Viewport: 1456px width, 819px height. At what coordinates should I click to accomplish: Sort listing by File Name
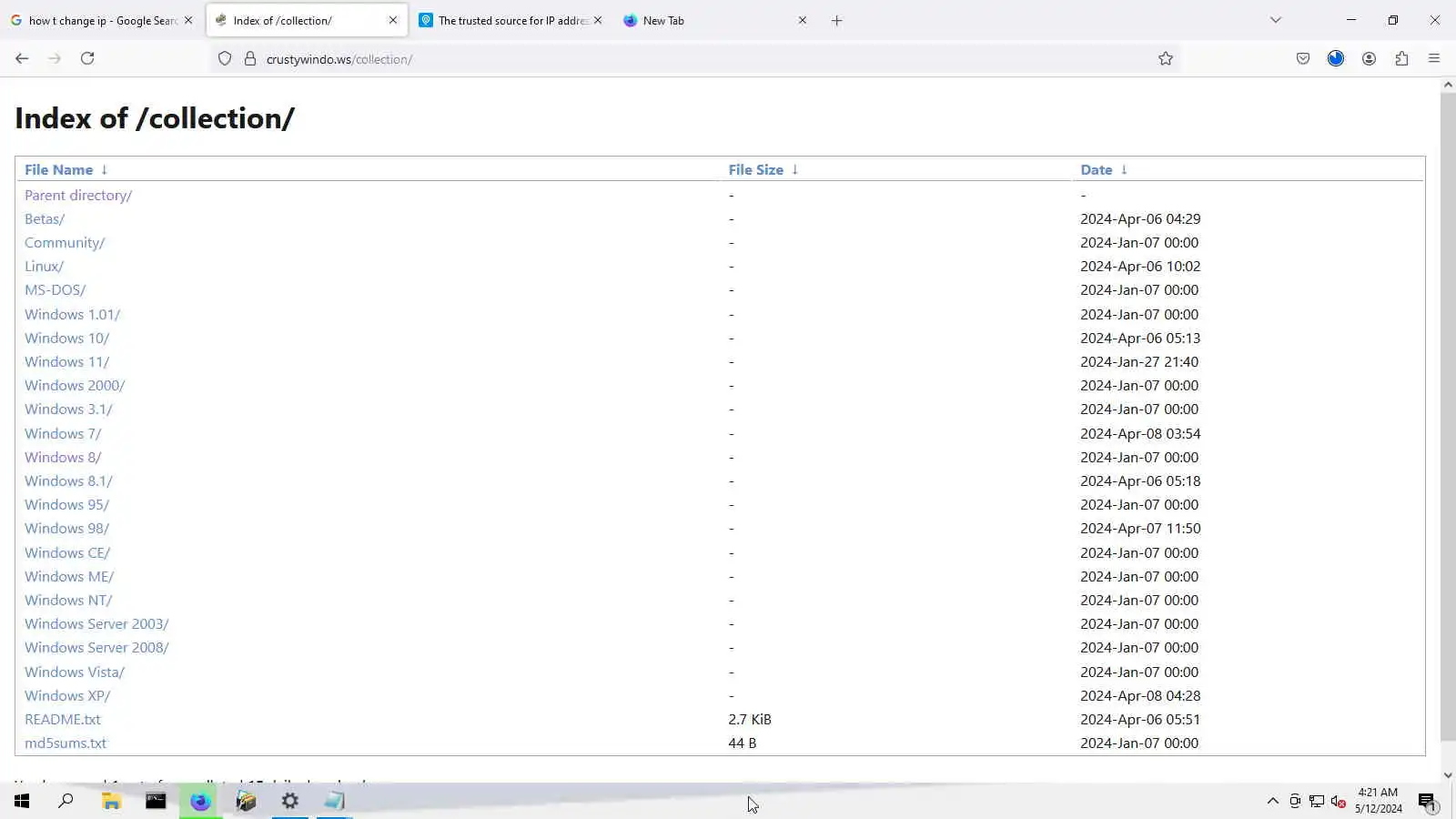tap(58, 170)
